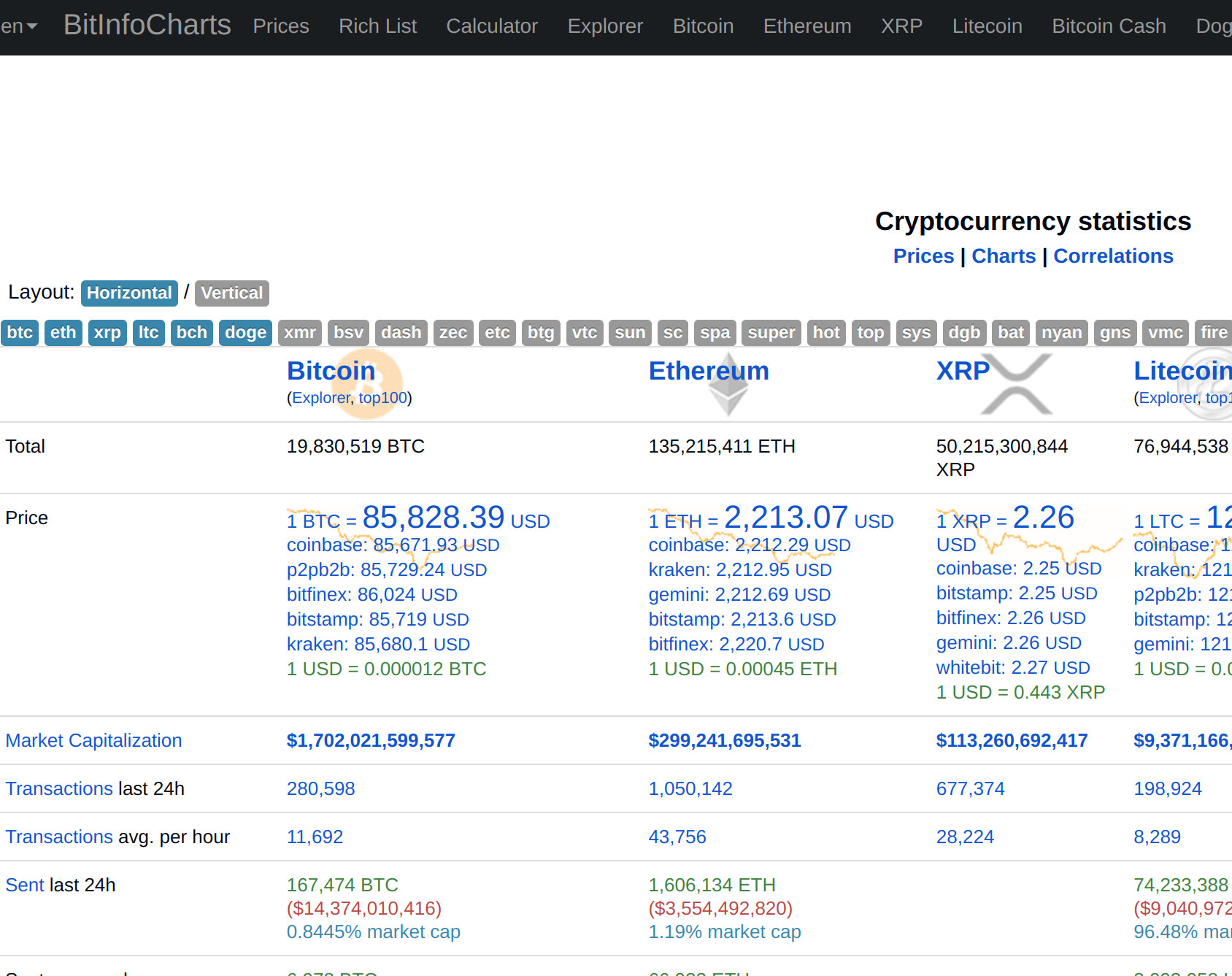1232x976 pixels.
Task: Toggle the hot coin tag
Action: (826, 333)
